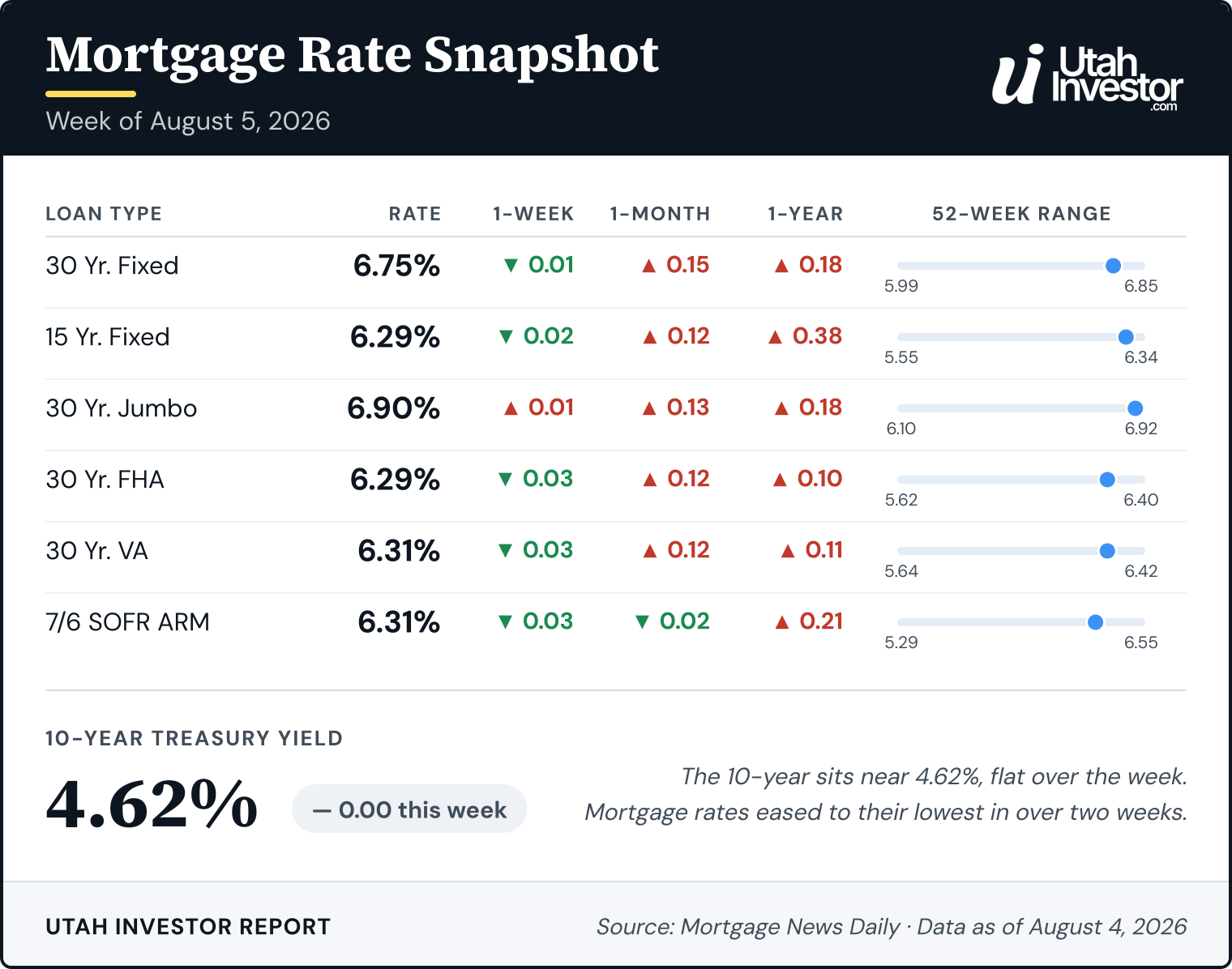The width and height of the screenshot is (1232, 969).
Task: Click the Utah Investor logo
Action: click(1088, 77)
